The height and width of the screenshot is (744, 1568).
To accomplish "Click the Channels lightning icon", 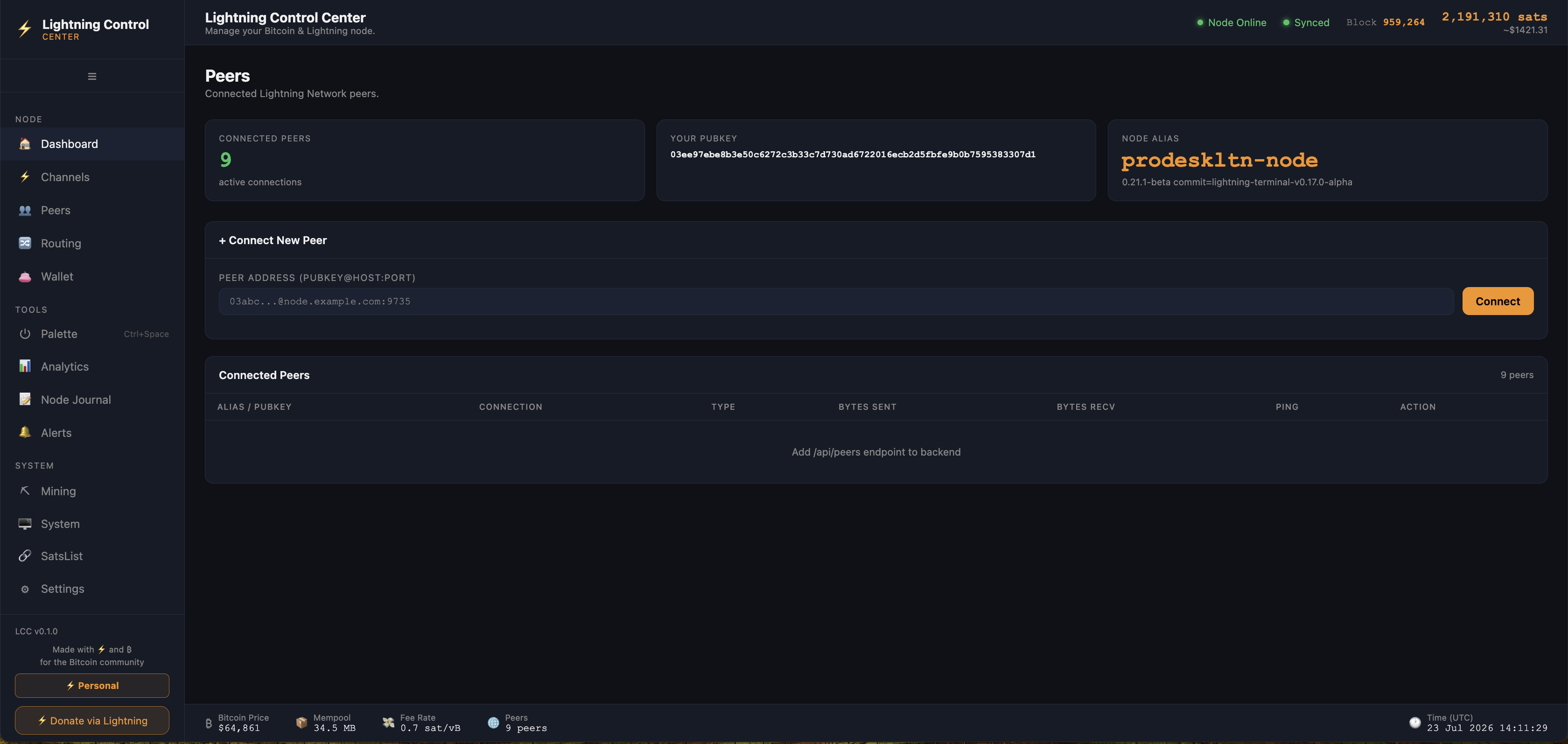I will tap(25, 176).
